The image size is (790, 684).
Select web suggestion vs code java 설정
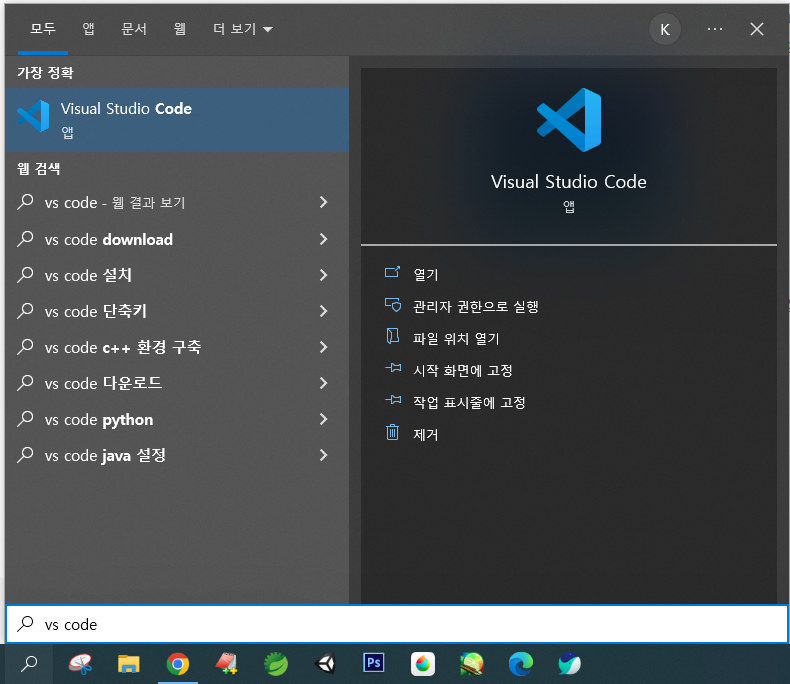click(x=177, y=455)
